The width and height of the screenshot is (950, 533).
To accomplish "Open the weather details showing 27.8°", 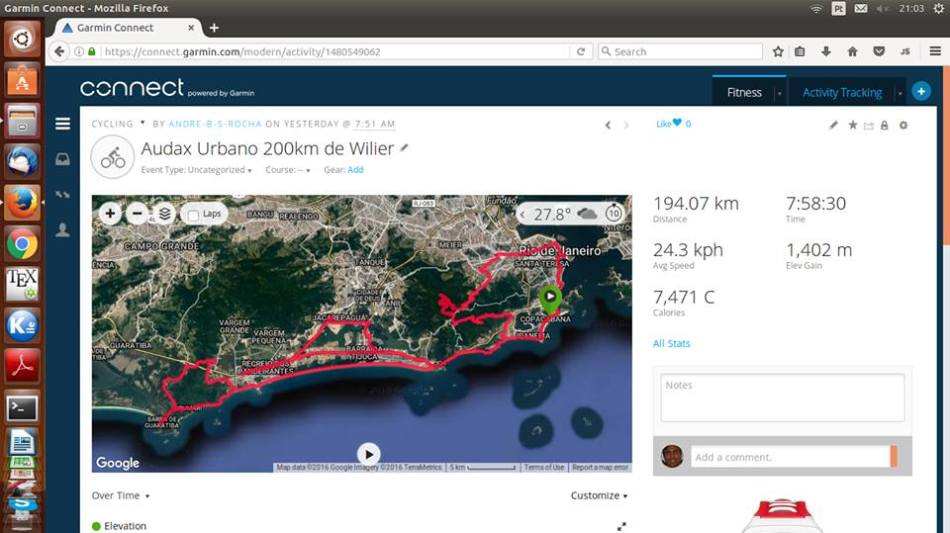I will [x=569, y=214].
